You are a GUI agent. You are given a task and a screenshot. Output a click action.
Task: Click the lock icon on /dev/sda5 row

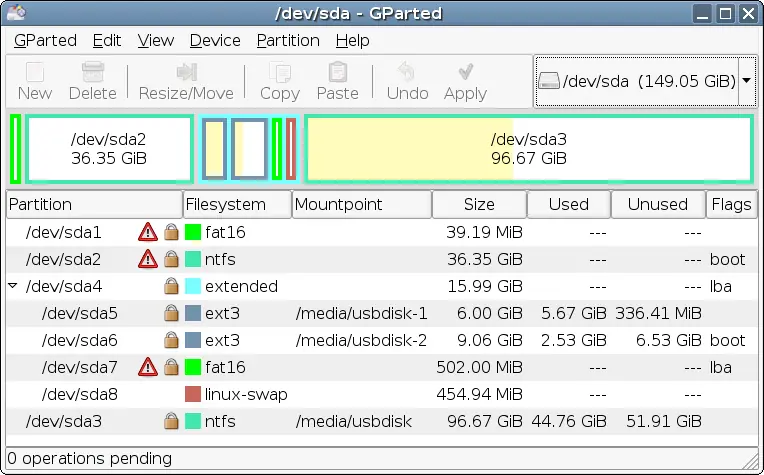coord(171,313)
